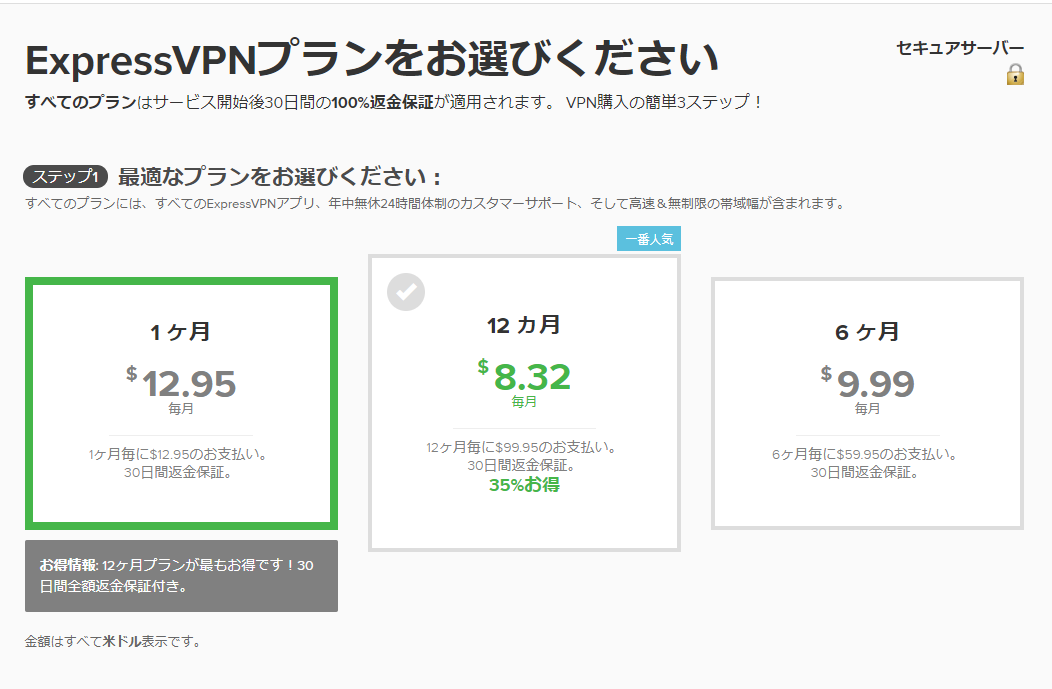
Task: Click 6ヶ月毎に$59.95のお支払い text
Action: (864, 454)
